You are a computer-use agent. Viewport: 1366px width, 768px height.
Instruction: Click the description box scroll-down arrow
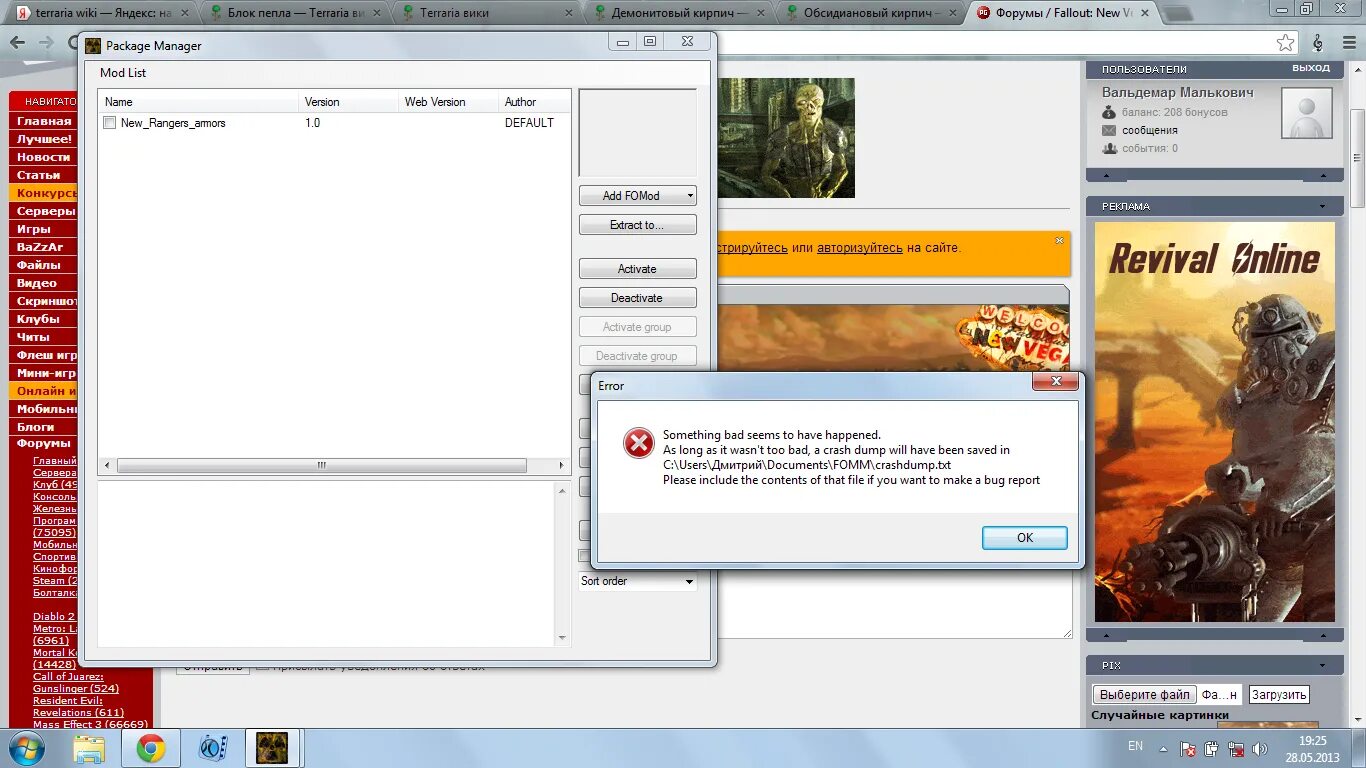562,638
